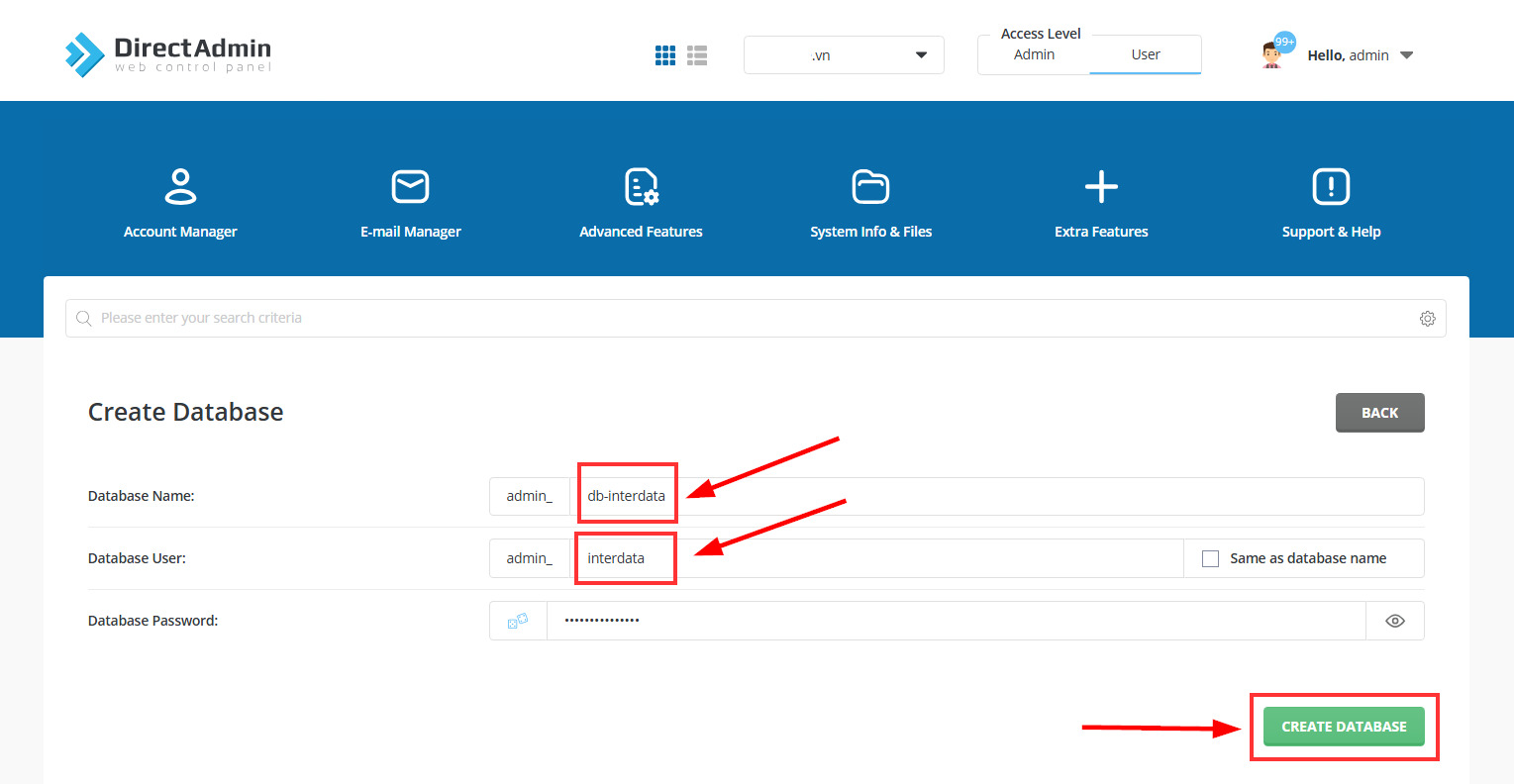Screen dimensions: 1514x784
Task: Open the Account Manager icon
Action: (x=180, y=186)
